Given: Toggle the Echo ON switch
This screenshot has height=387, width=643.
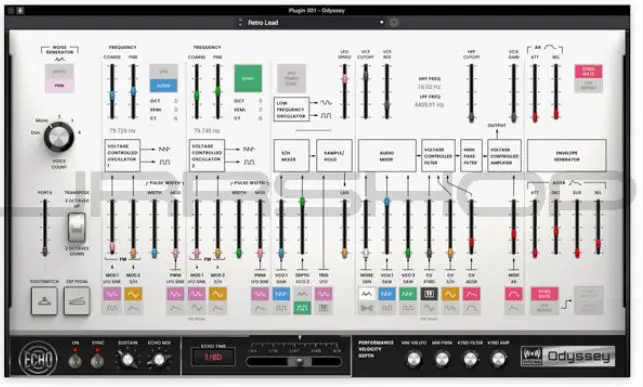Looking at the screenshot, I should [75, 361].
